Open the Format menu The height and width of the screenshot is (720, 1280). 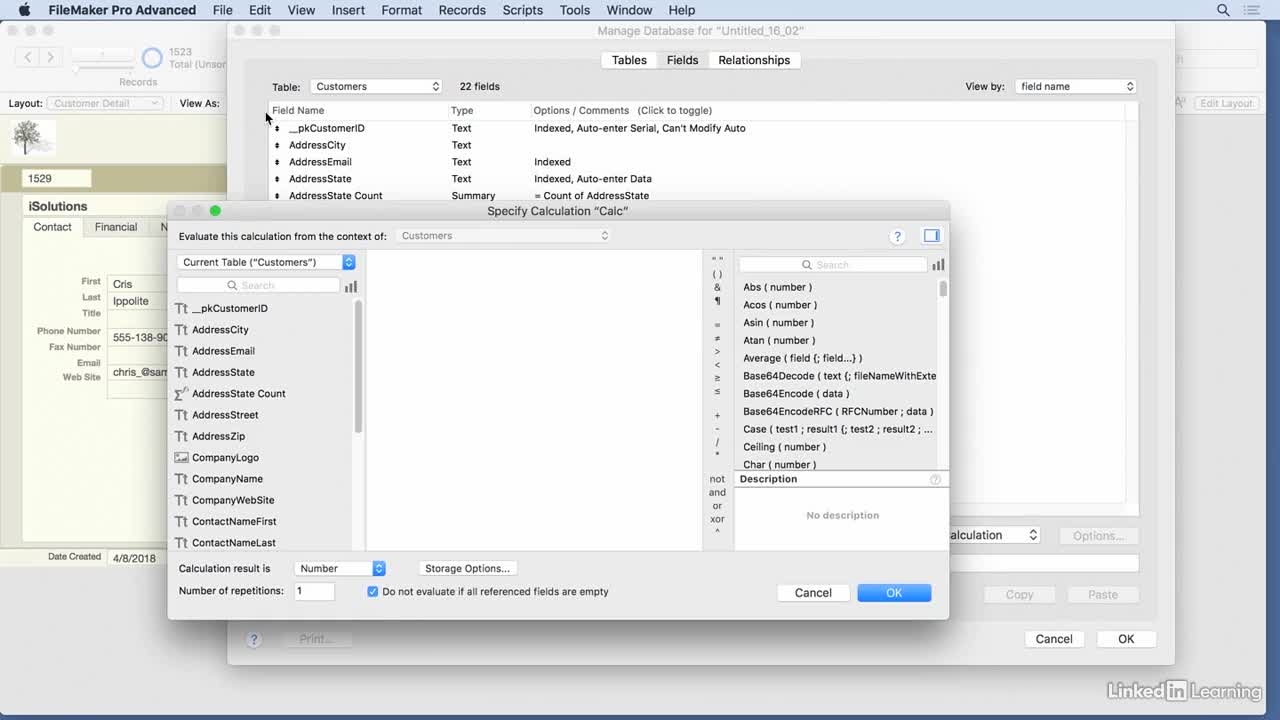[x=402, y=10]
